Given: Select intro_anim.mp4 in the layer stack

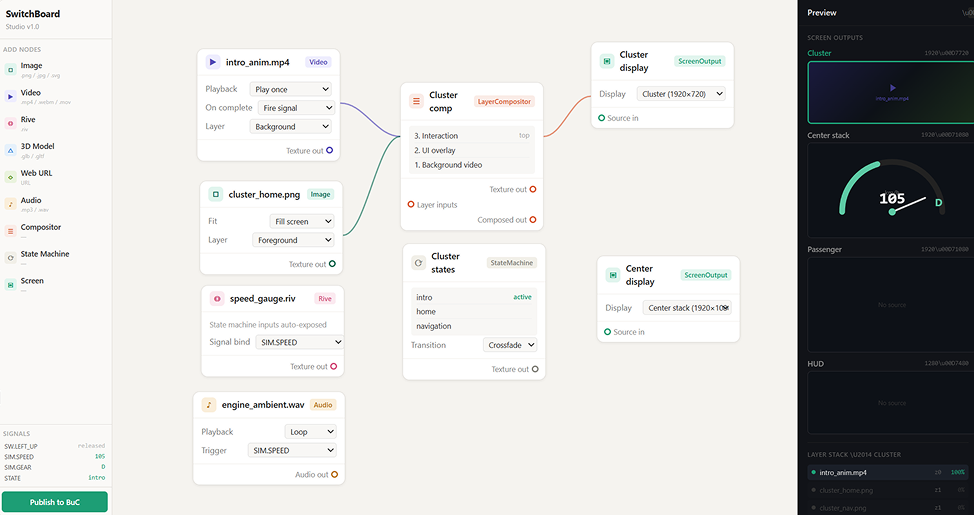Looking at the screenshot, I should click(x=888, y=472).
